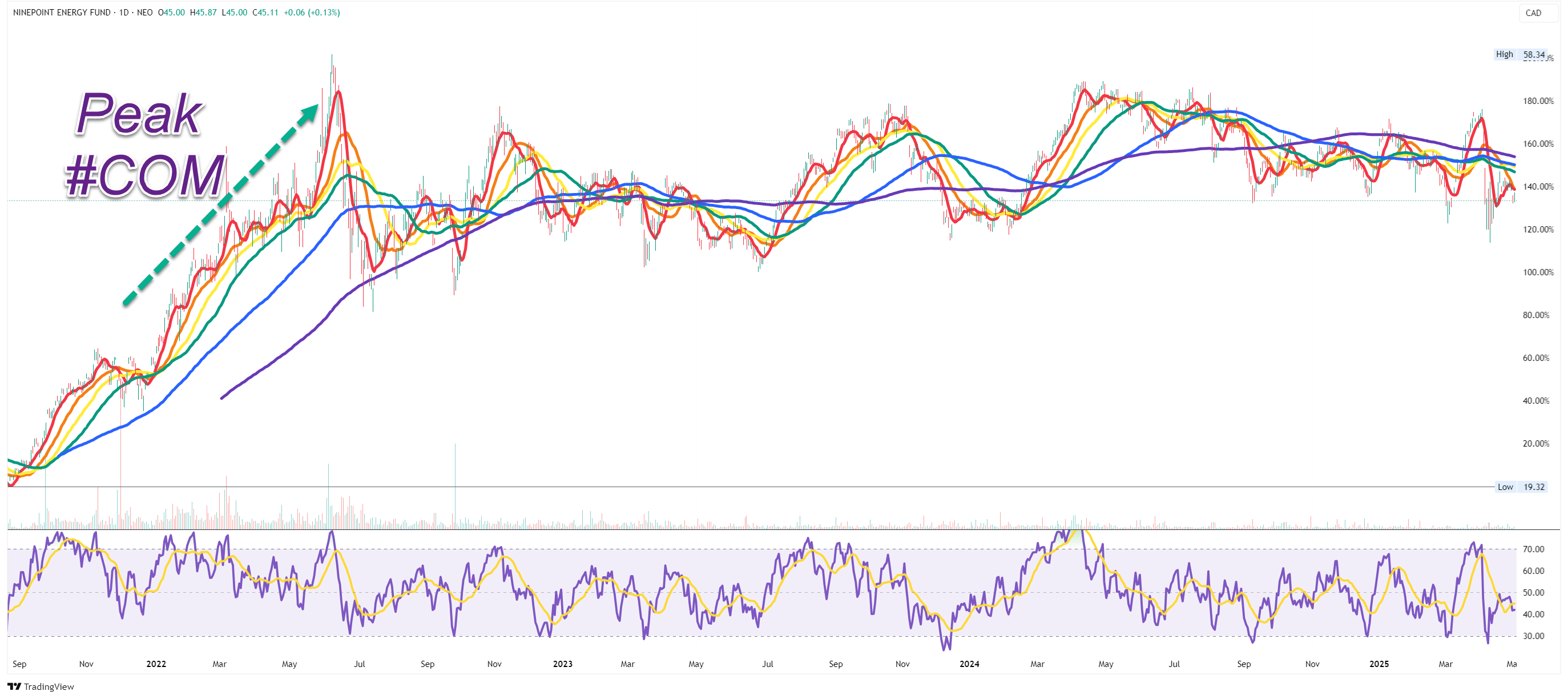The width and height of the screenshot is (1568, 699).
Task: Click the 2025 label on time axis
Action: click(x=1378, y=664)
